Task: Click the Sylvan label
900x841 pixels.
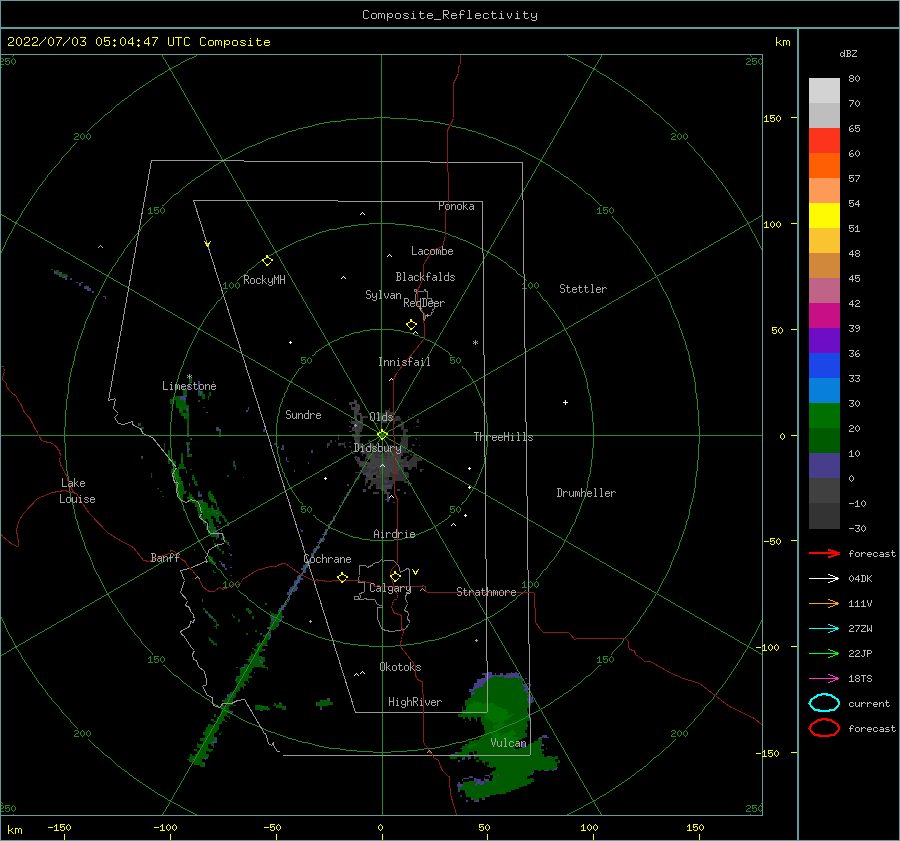Action: (383, 295)
